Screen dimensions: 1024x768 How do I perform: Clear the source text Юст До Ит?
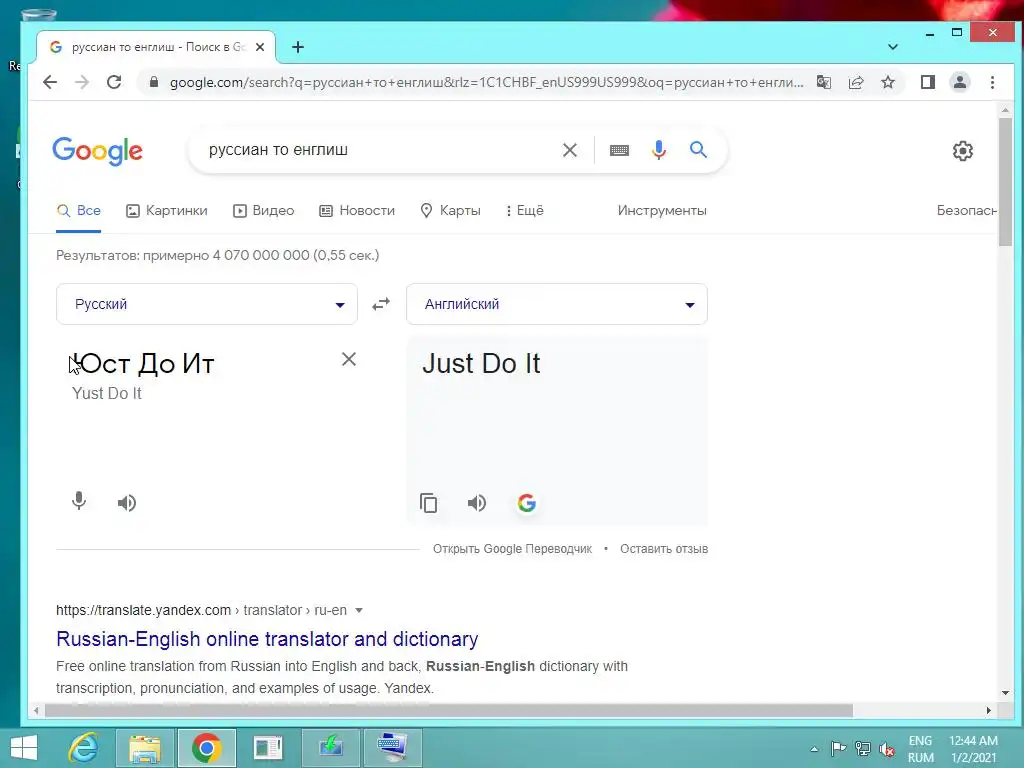(349, 359)
